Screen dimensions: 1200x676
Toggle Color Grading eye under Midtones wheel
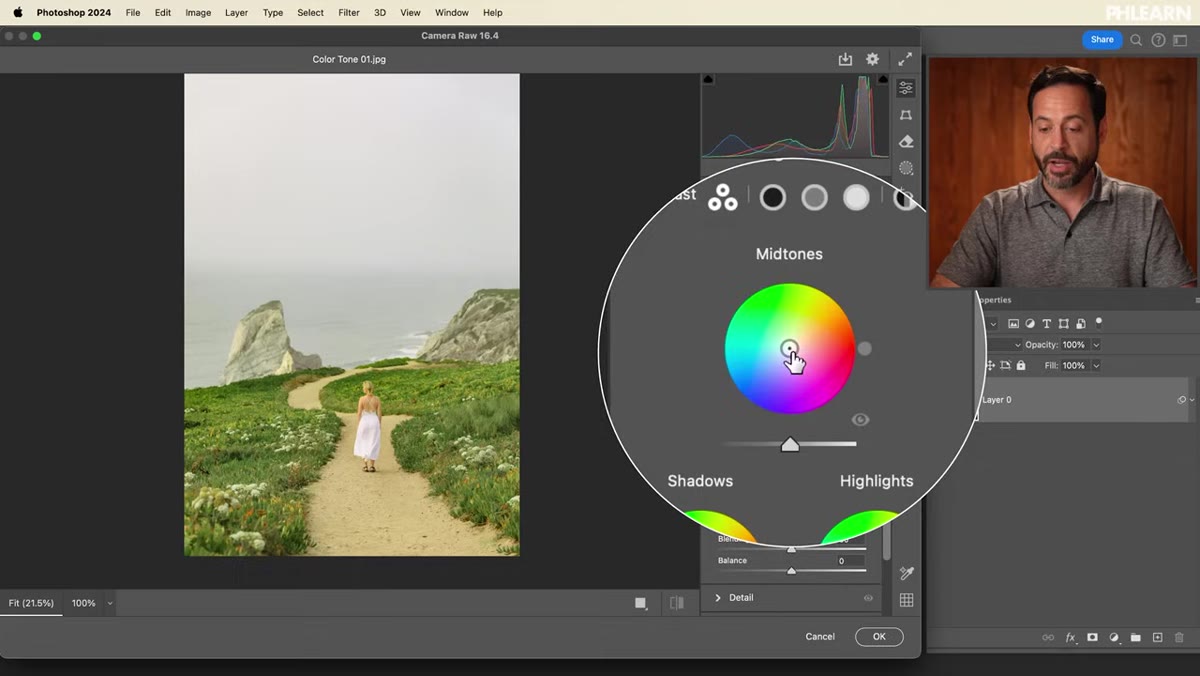(x=860, y=420)
